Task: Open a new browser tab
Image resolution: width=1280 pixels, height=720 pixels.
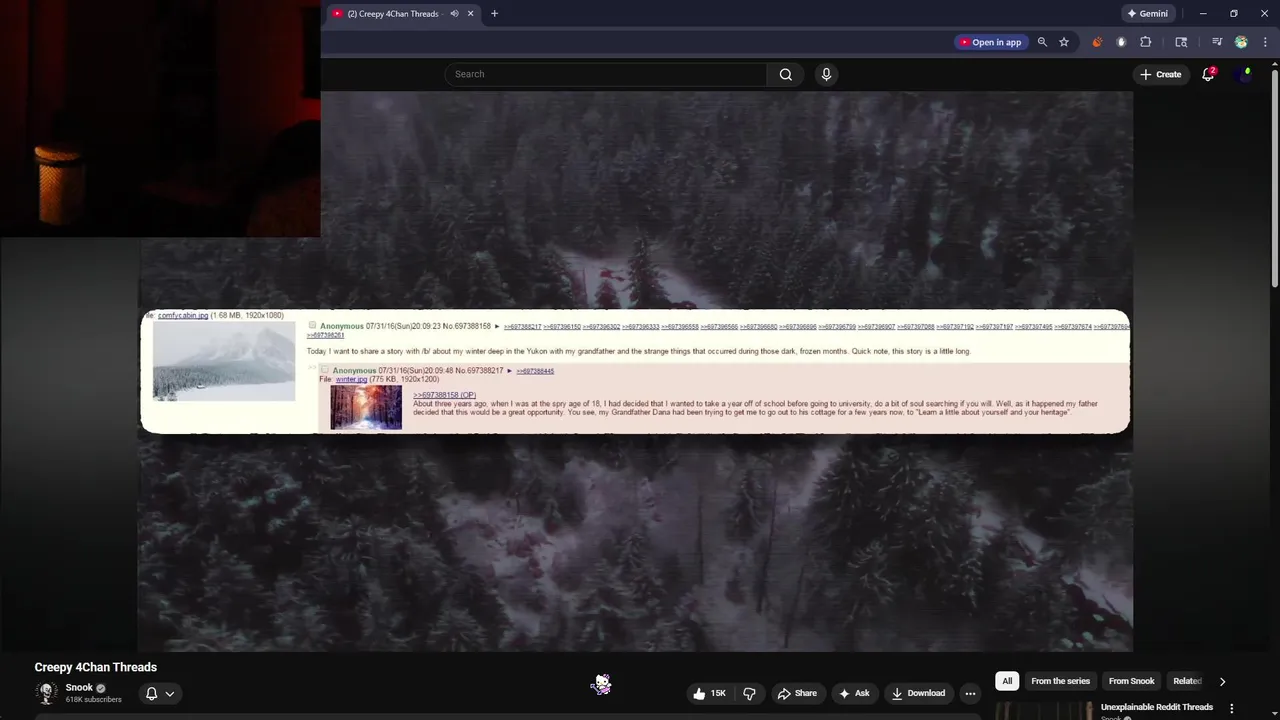Action: tap(494, 14)
